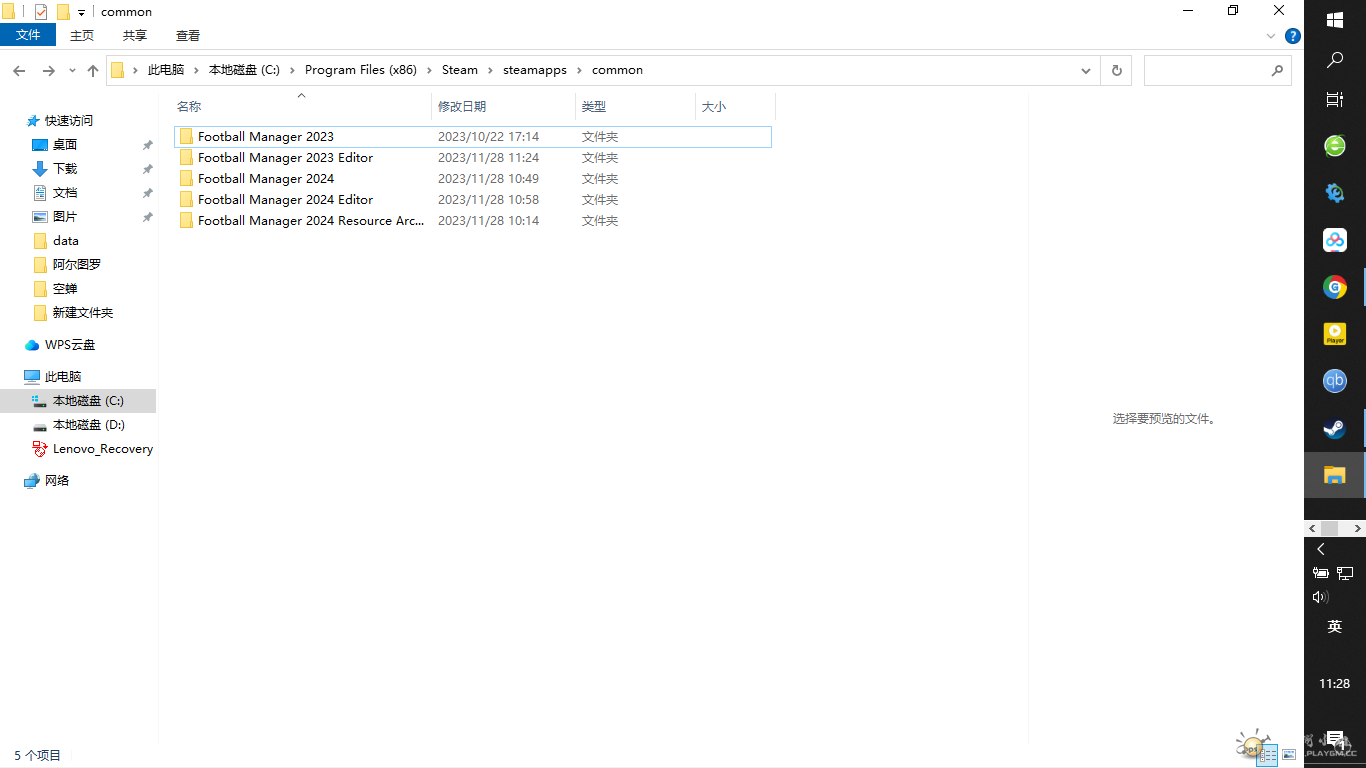Image resolution: width=1366 pixels, height=768 pixels.
Task: Click 本地磁盘 (C:) breadcrumb in address bar
Action: [244, 70]
